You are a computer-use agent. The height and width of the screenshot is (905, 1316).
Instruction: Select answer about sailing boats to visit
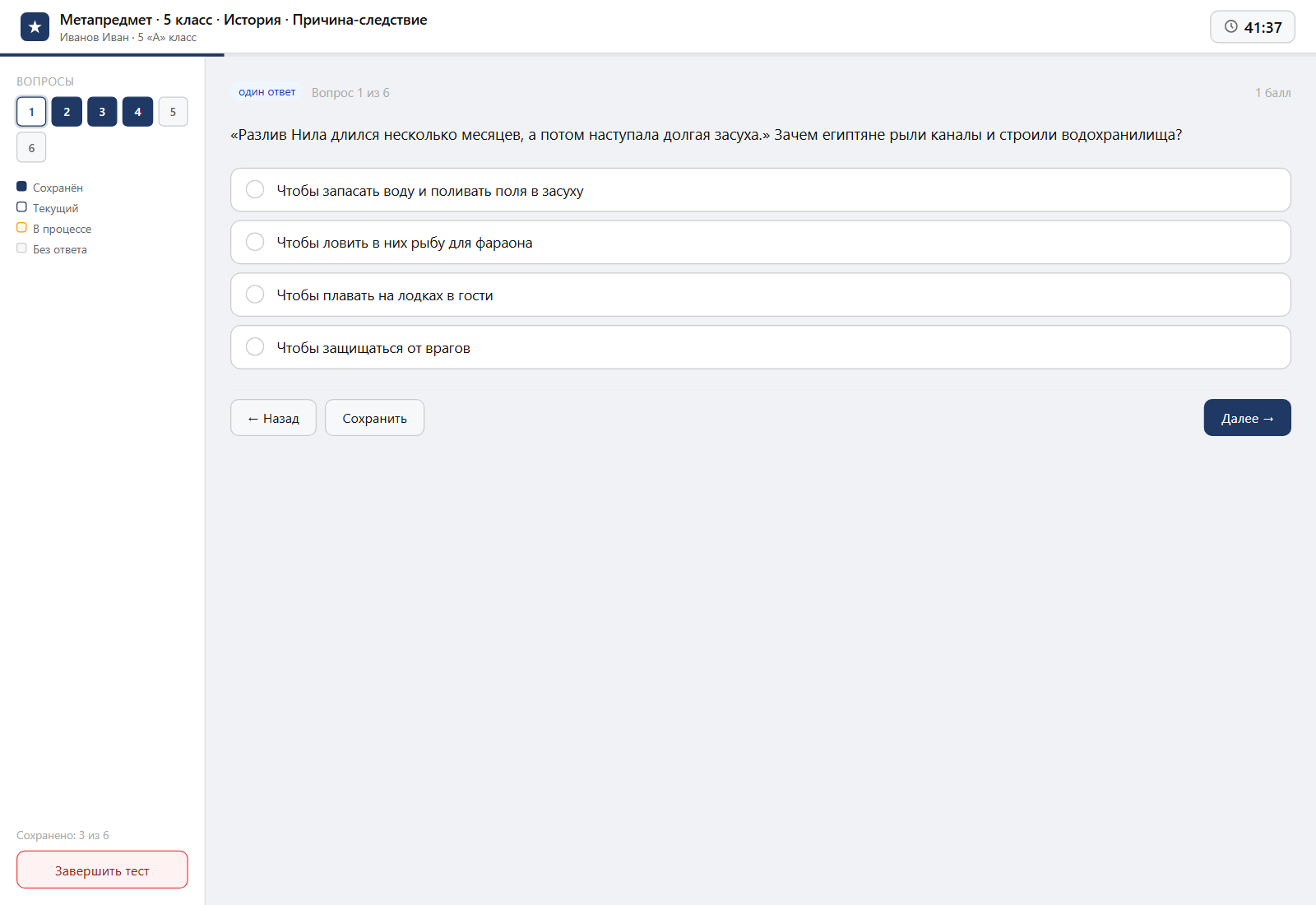pyautogui.click(x=760, y=295)
